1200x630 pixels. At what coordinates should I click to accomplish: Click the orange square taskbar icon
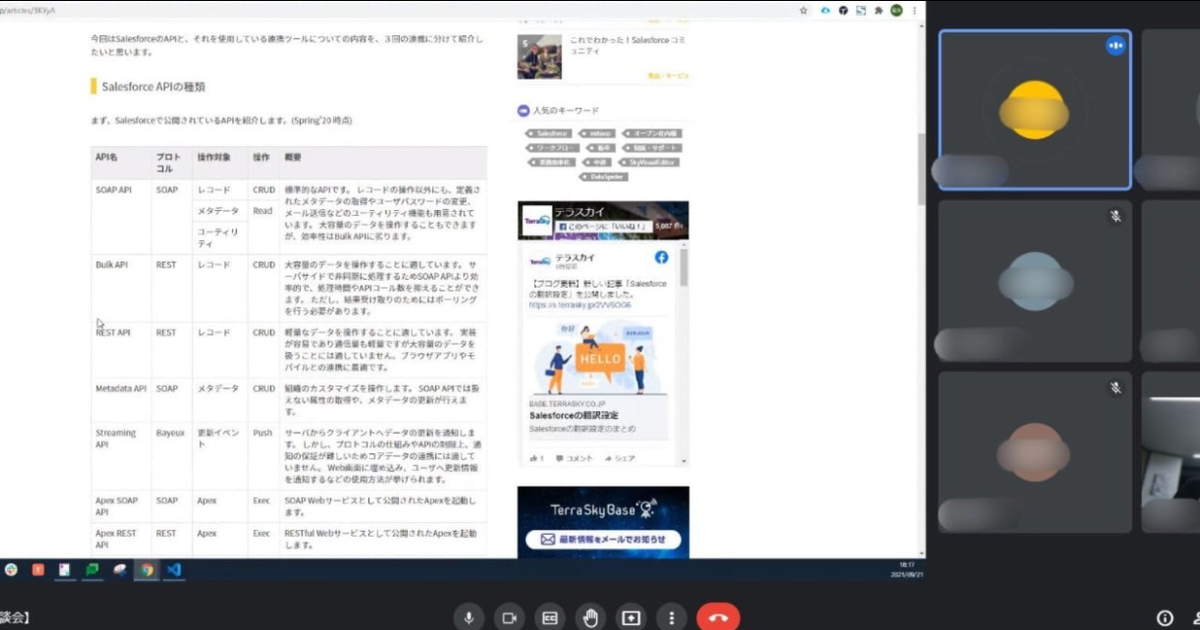pyautogui.click(x=38, y=569)
